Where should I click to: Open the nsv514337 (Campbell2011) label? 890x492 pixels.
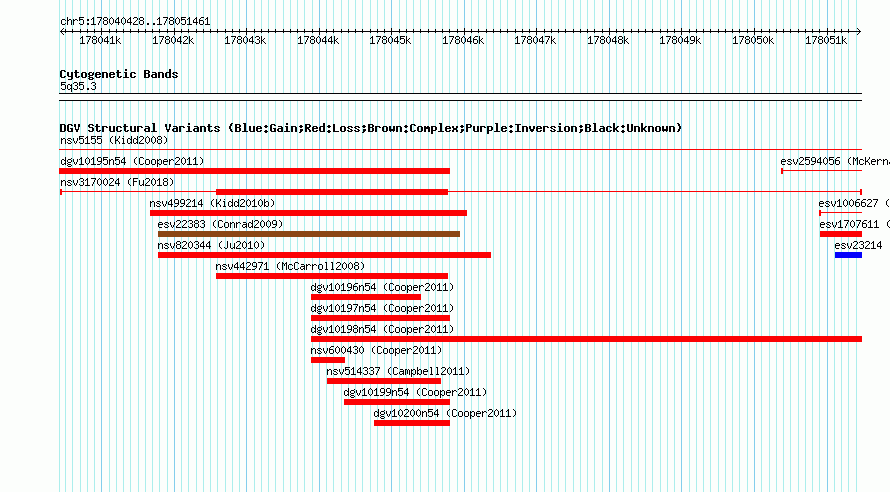[398, 371]
